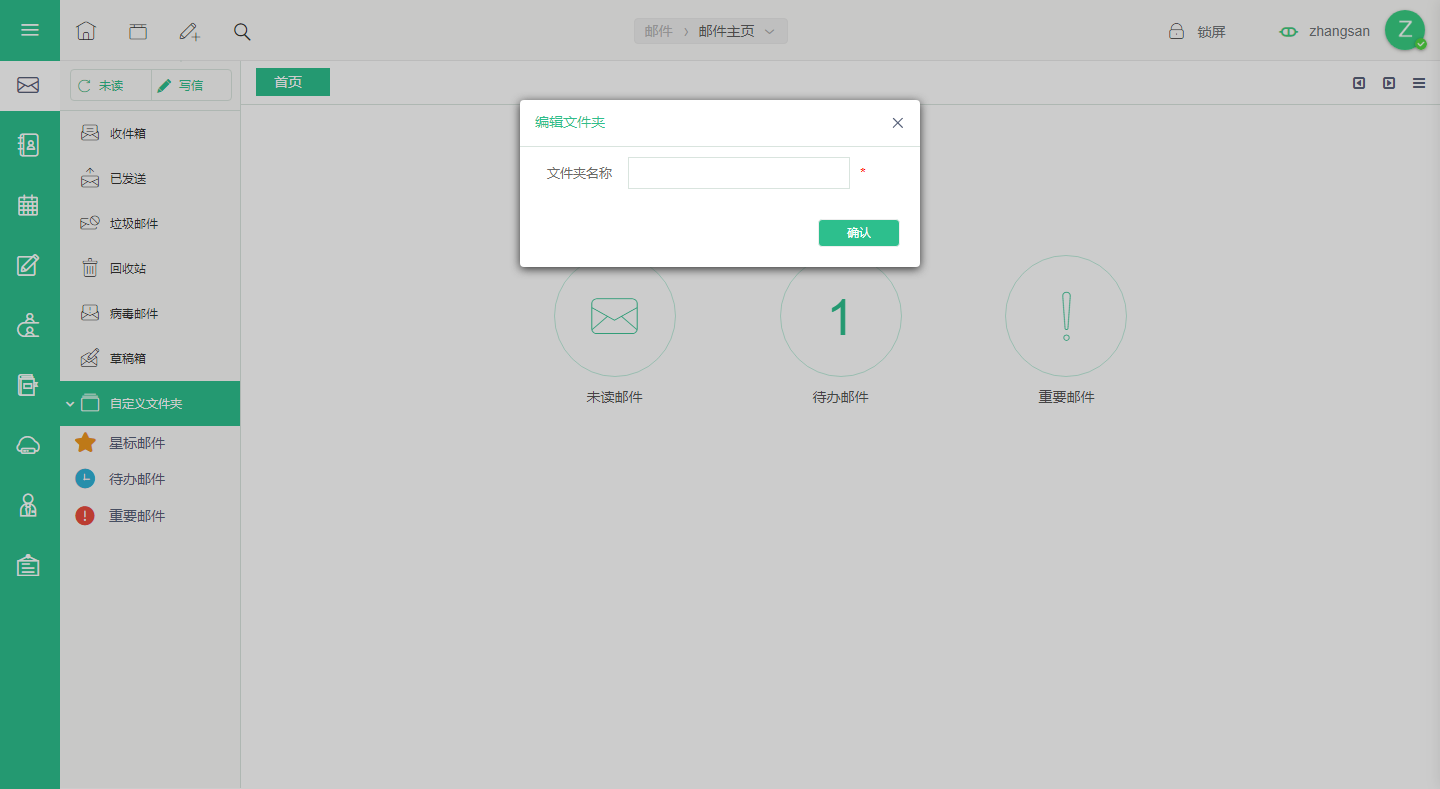Close the edit folder dialog
This screenshot has height=789, width=1440.
click(897, 123)
